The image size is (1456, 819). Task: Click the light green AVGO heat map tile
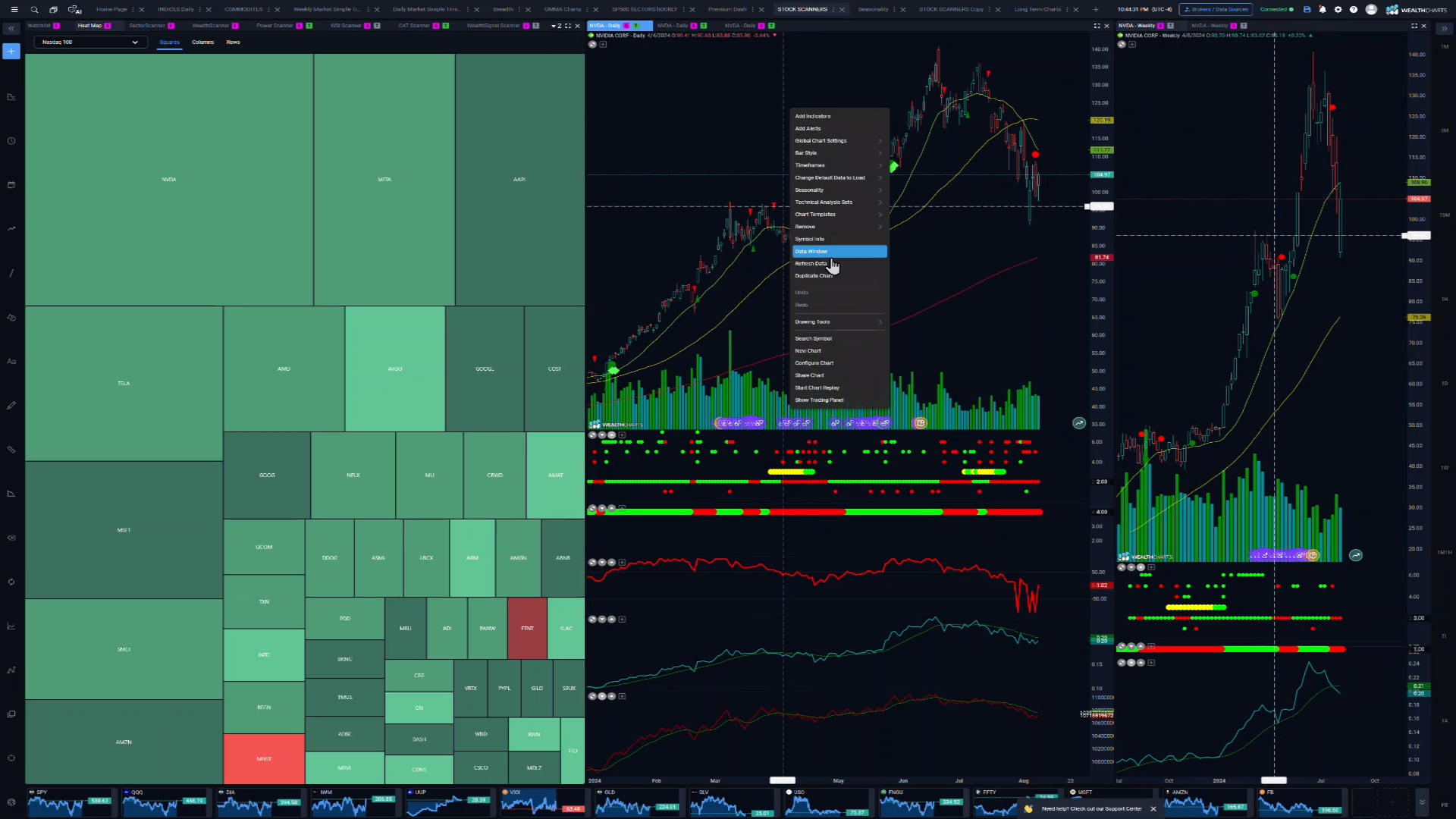395,369
